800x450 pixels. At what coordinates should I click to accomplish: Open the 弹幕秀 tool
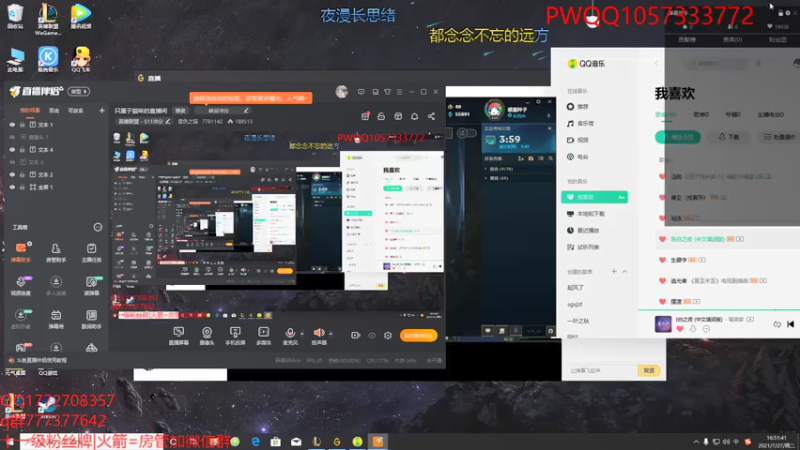point(56,319)
